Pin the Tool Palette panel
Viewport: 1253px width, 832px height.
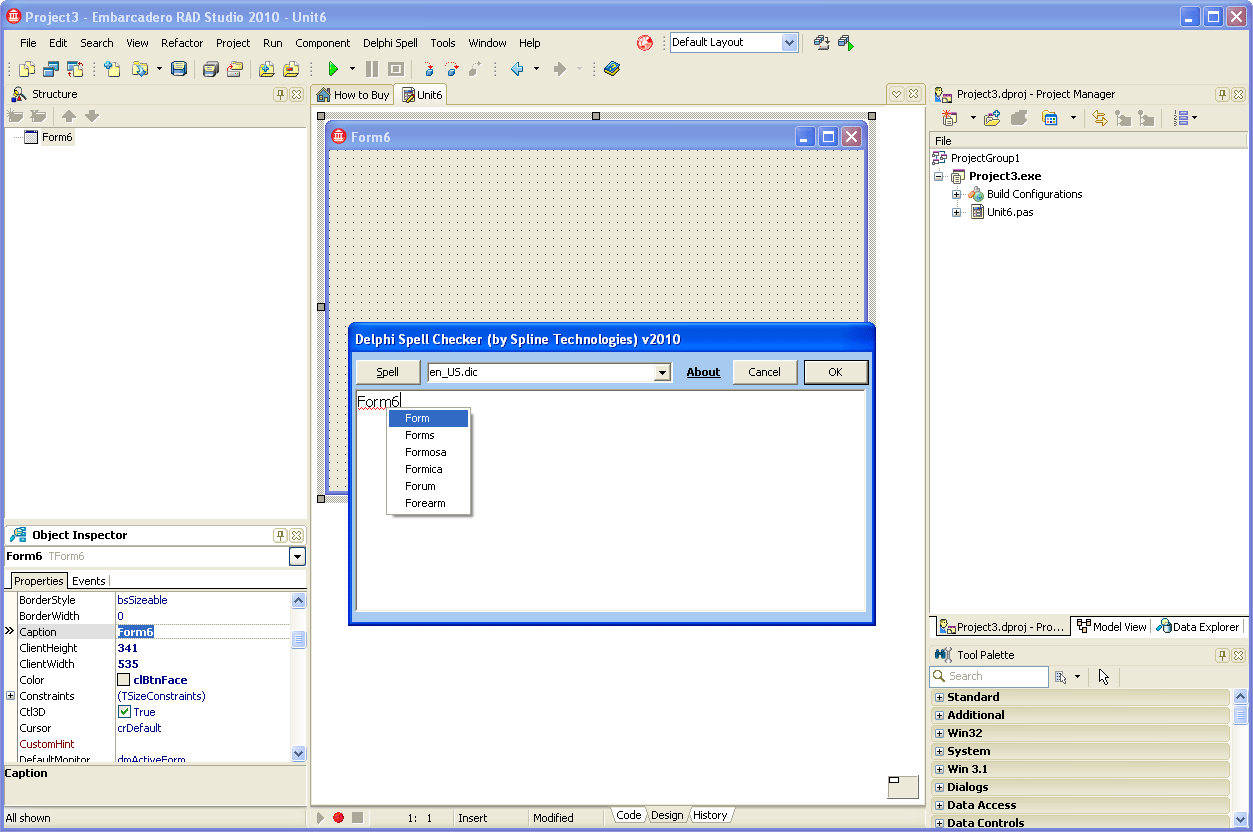click(x=1222, y=655)
